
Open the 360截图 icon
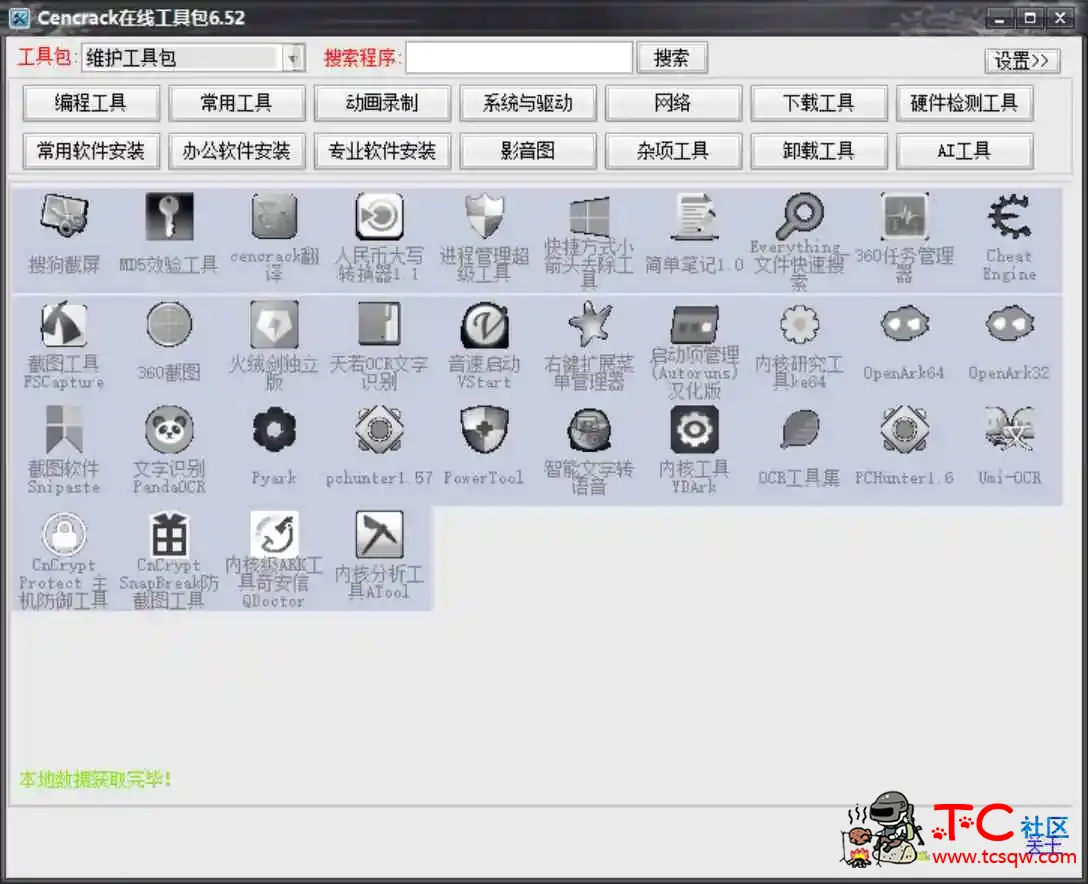[169, 324]
